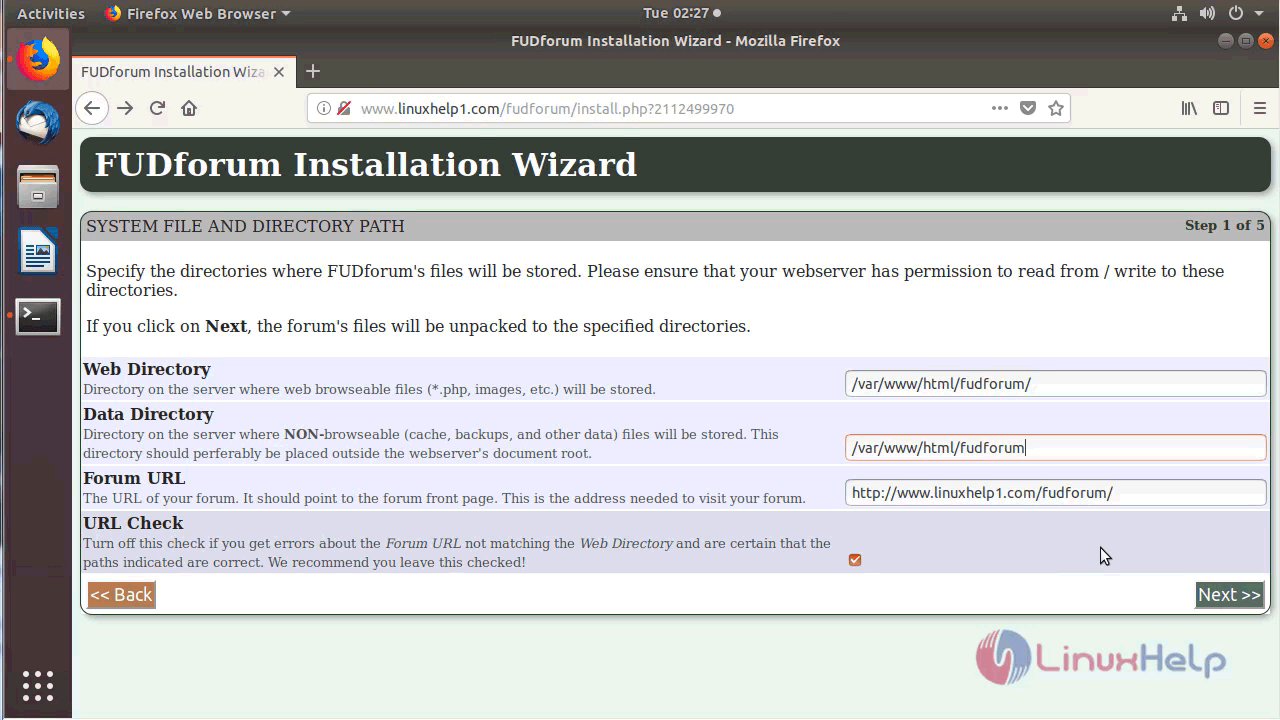Click the 'Step 1 of 5' text

pyautogui.click(x=1224, y=225)
